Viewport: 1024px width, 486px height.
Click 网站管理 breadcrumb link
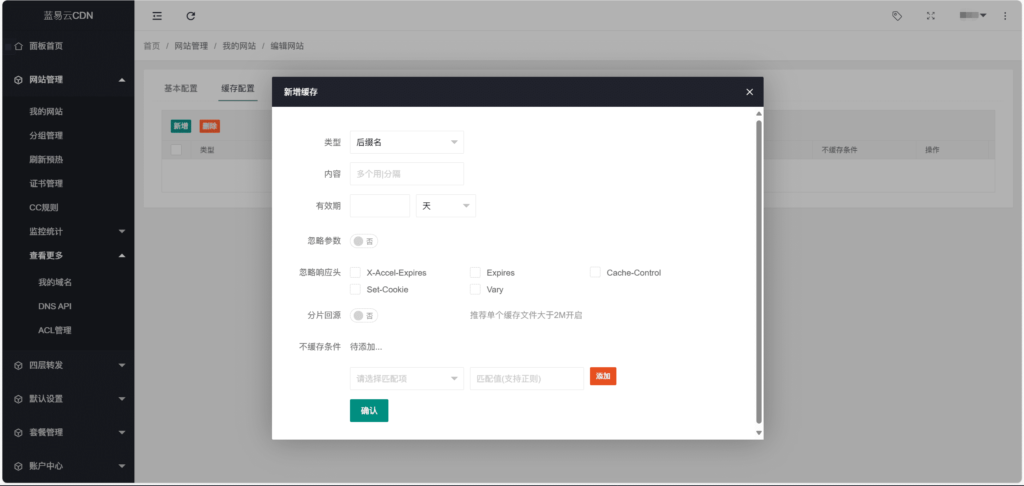(191, 46)
